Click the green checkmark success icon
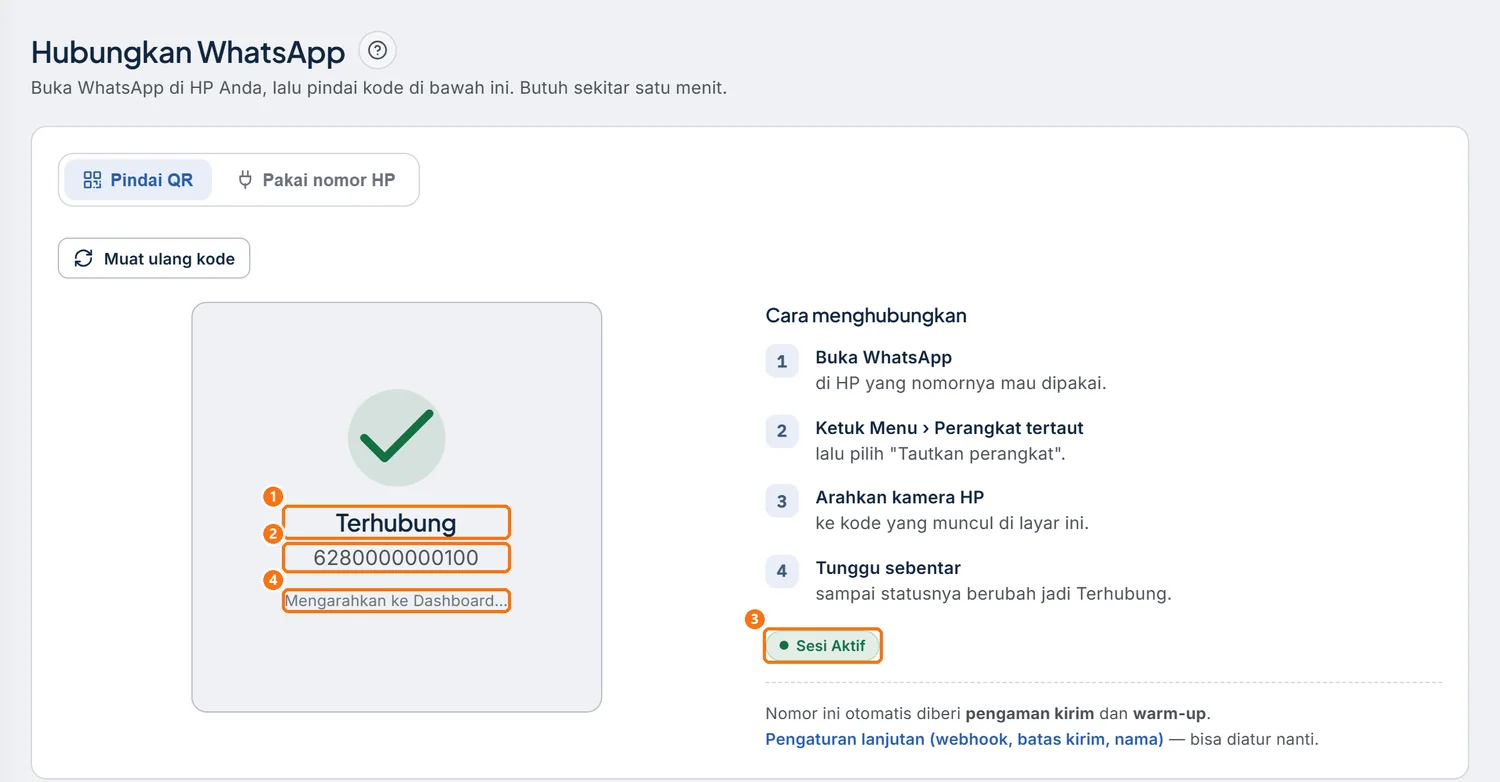 397,438
